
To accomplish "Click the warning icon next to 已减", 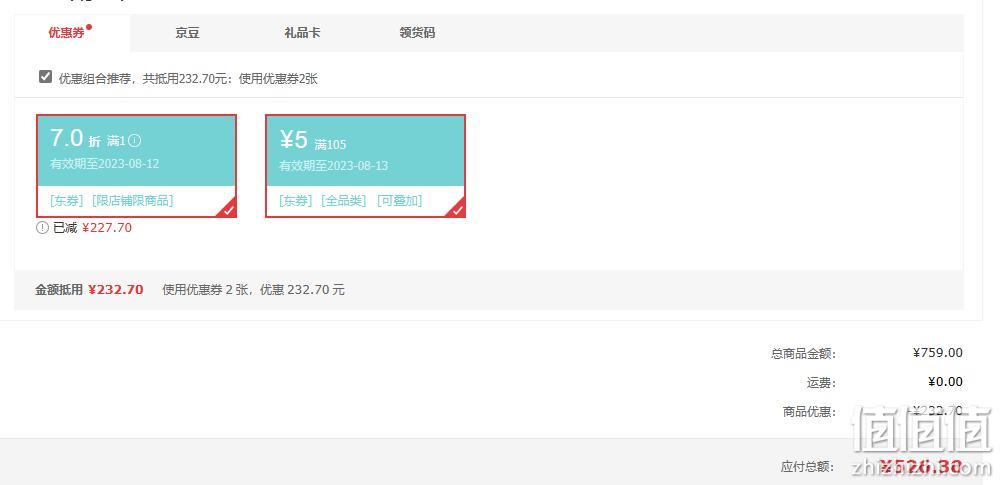I will pos(42,228).
